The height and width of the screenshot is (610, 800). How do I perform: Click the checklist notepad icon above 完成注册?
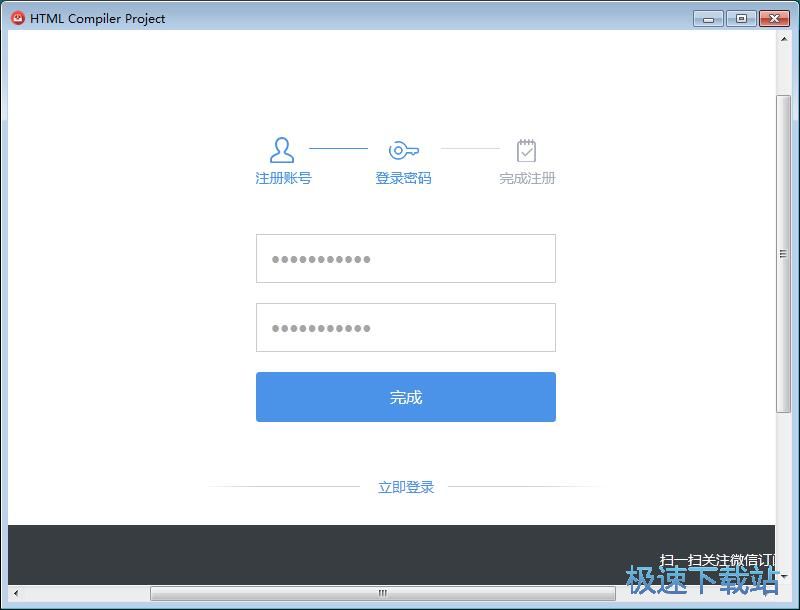[x=526, y=150]
